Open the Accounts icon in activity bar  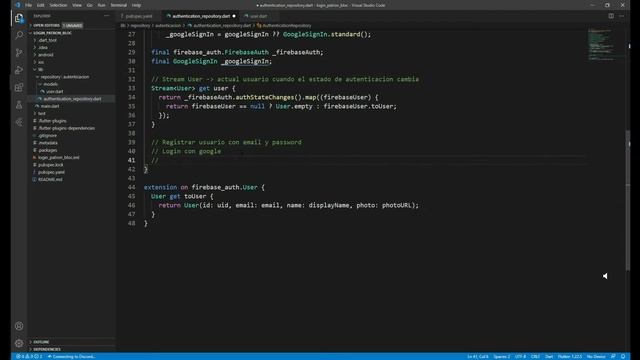pos(19,326)
